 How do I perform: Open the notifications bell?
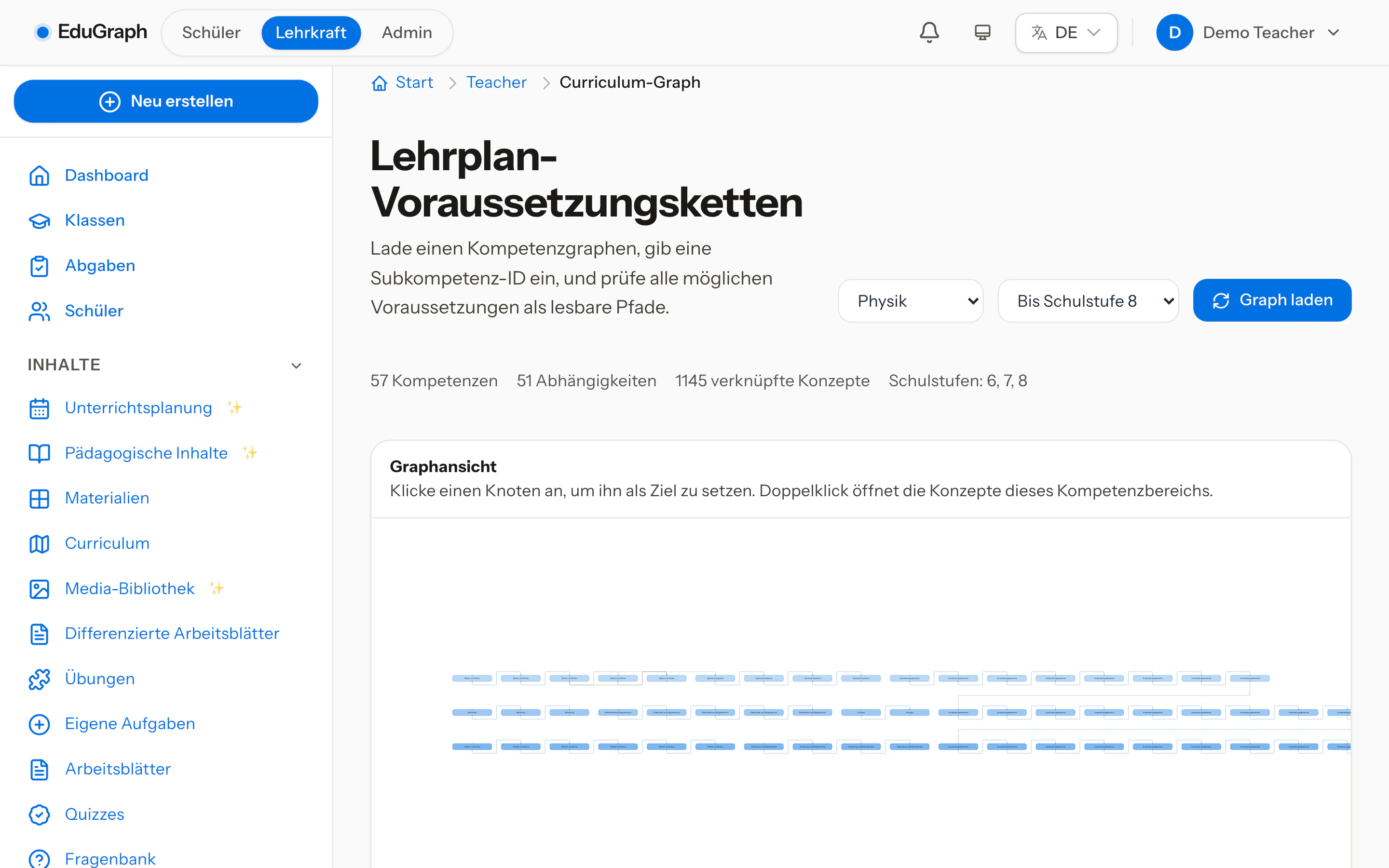[x=929, y=33]
